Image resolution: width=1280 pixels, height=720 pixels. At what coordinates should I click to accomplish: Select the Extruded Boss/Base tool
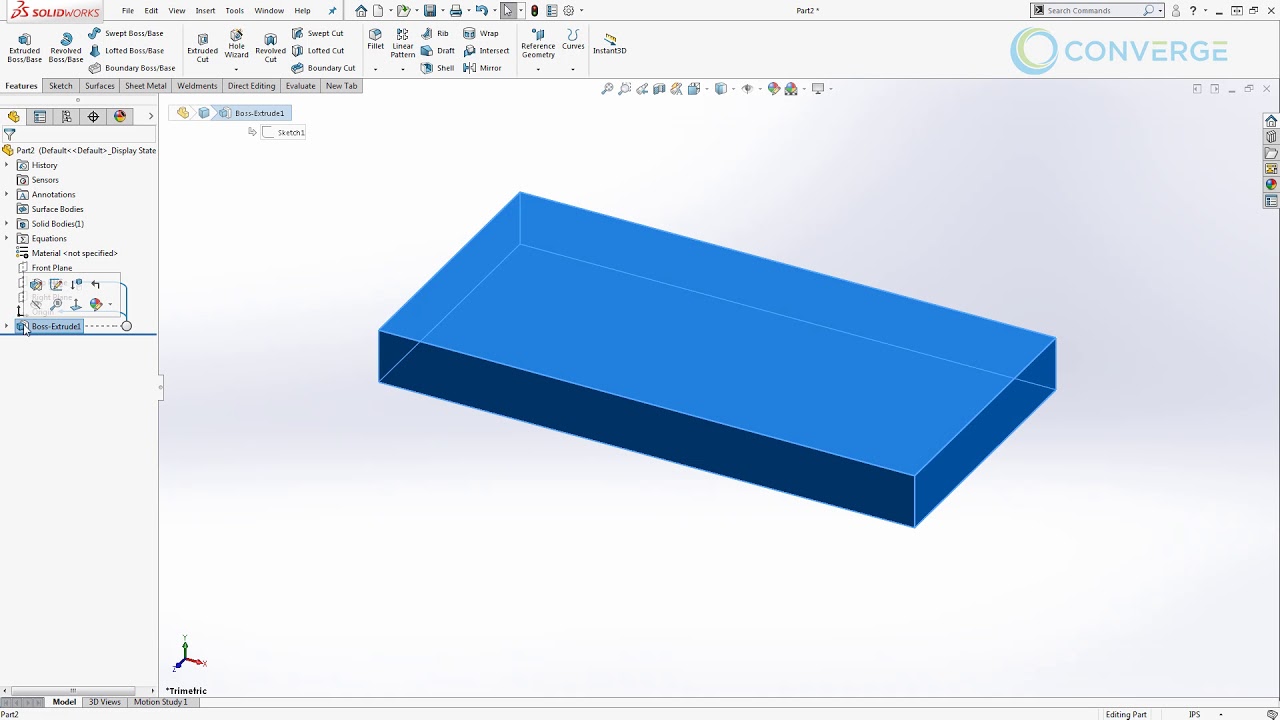click(24, 47)
